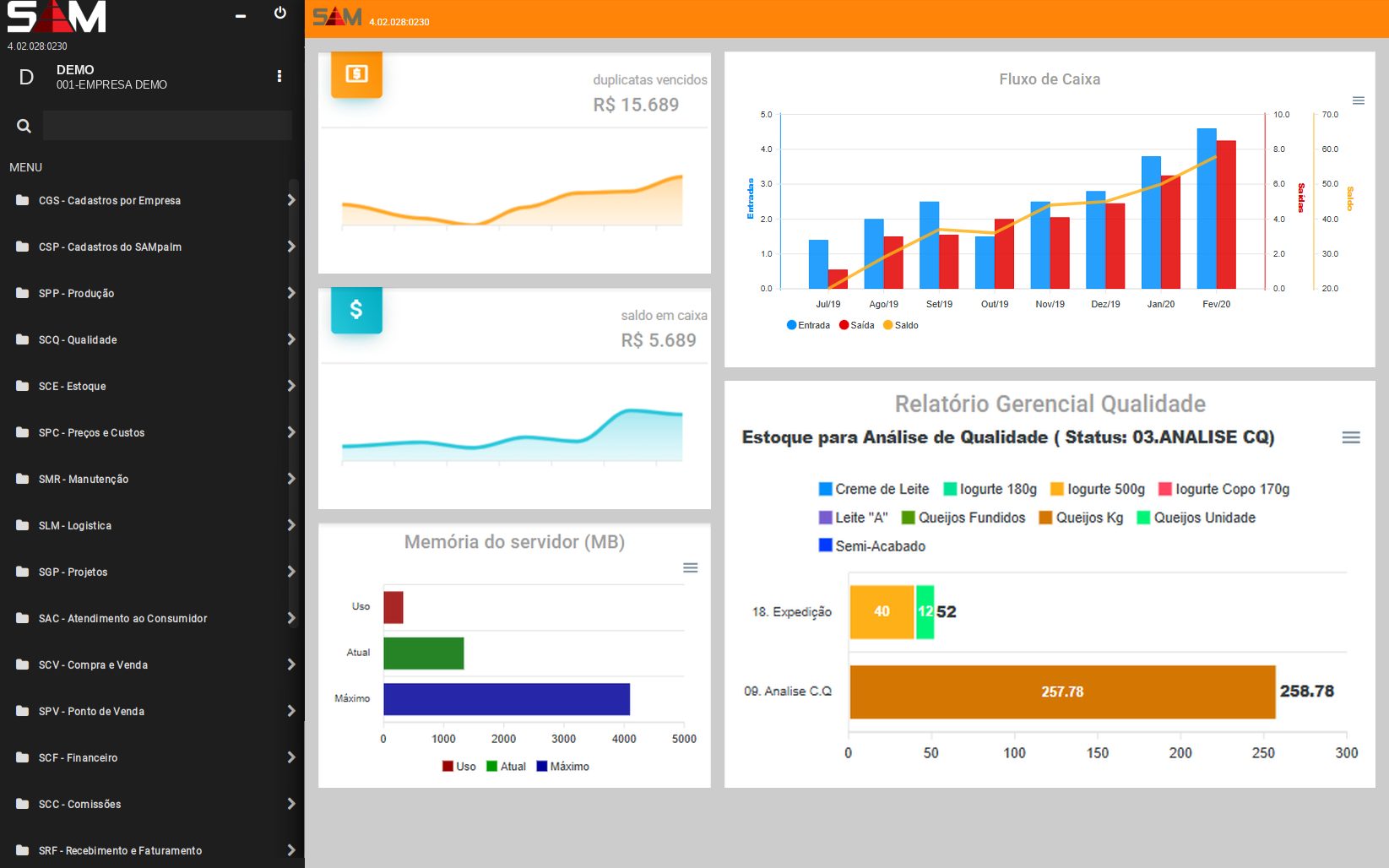Expand the CSP - Cadastros do SAMpalm chevron
Viewport: 1389px width, 868px height.
(x=291, y=247)
